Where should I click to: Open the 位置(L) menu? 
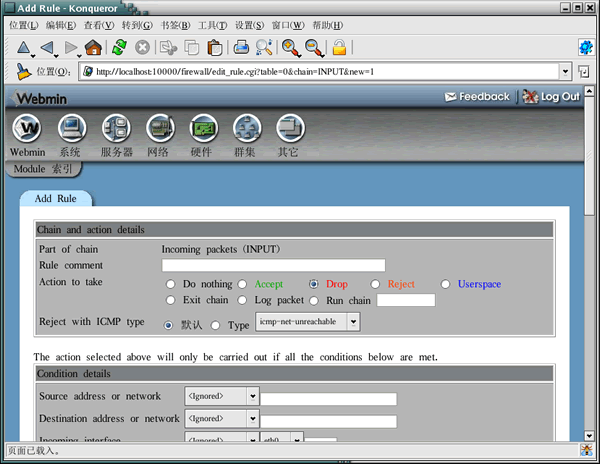point(23,25)
